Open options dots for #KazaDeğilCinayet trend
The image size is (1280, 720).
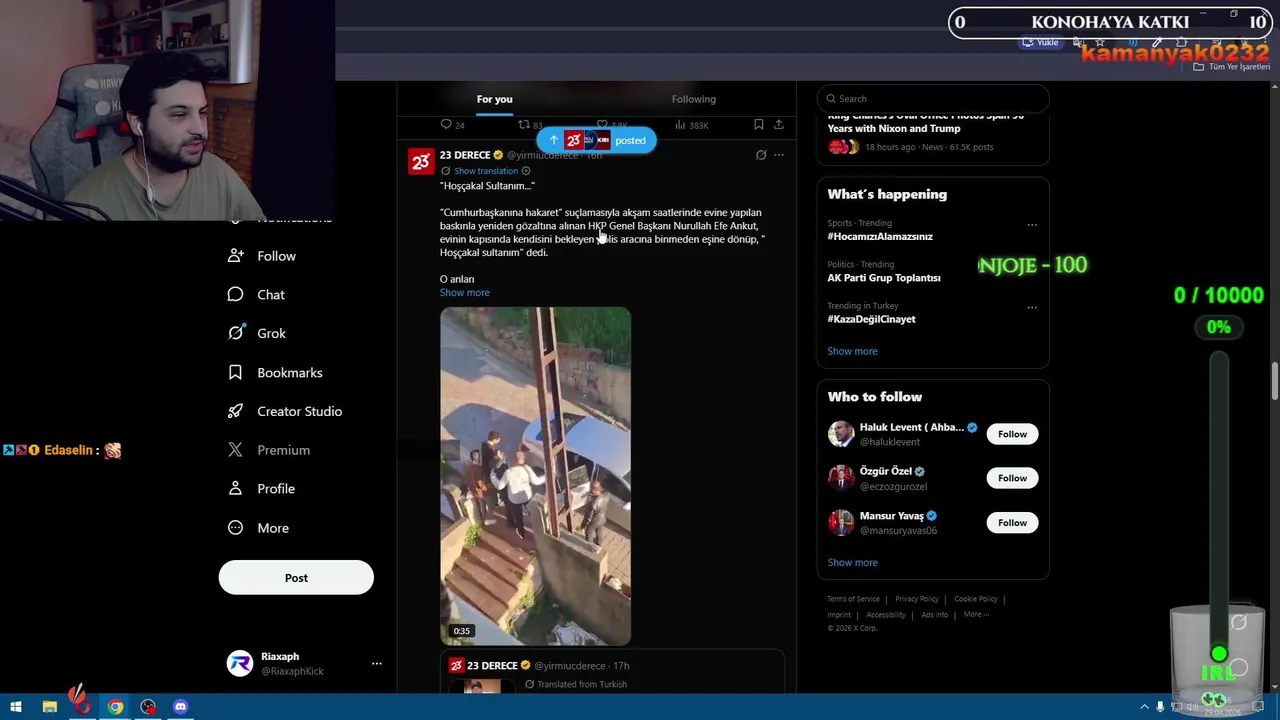(x=1032, y=307)
